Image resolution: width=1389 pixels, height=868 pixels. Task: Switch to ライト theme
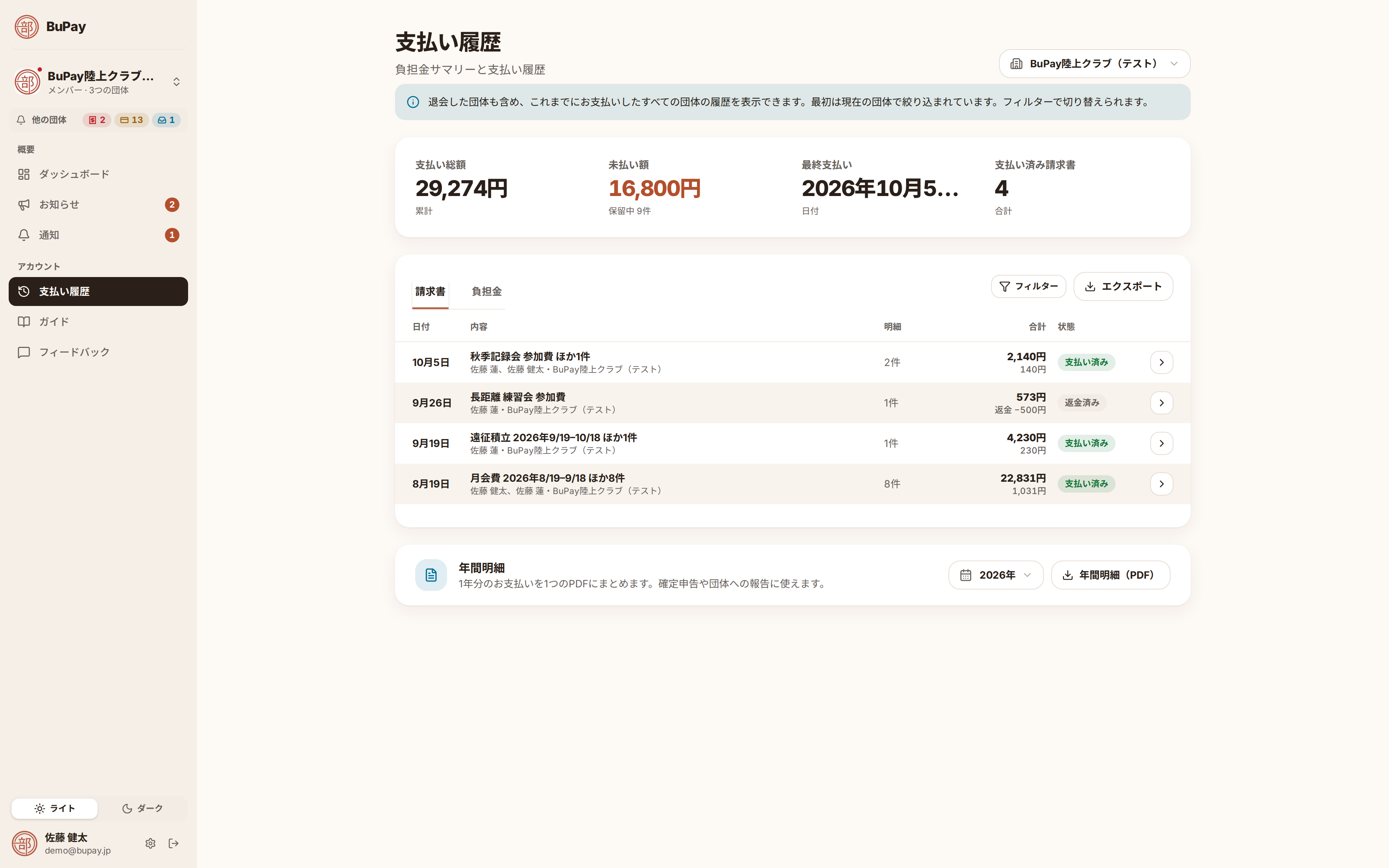pyautogui.click(x=55, y=808)
